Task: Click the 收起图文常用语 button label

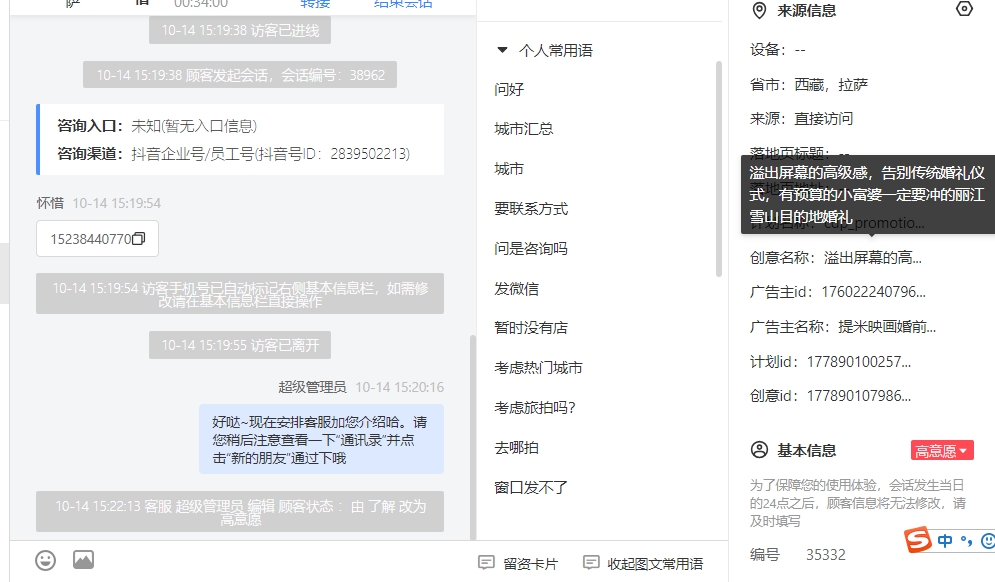Action: pyautogui.click(x=655, y=564)
